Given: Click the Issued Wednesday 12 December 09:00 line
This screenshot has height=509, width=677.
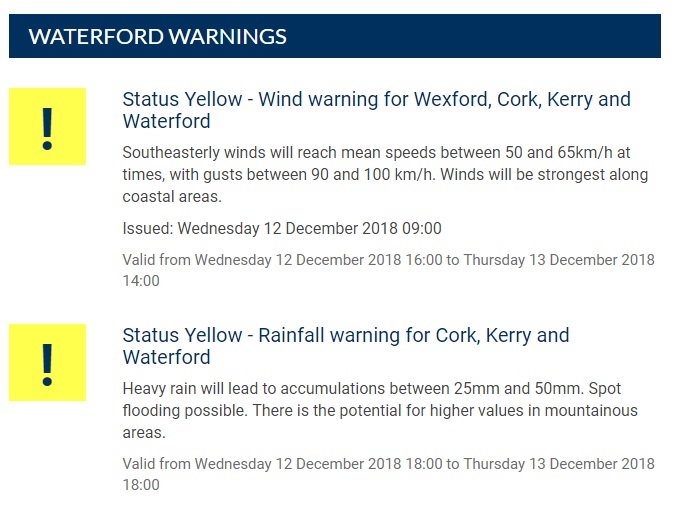Looking at the screenshot, I should pos(281,228).
